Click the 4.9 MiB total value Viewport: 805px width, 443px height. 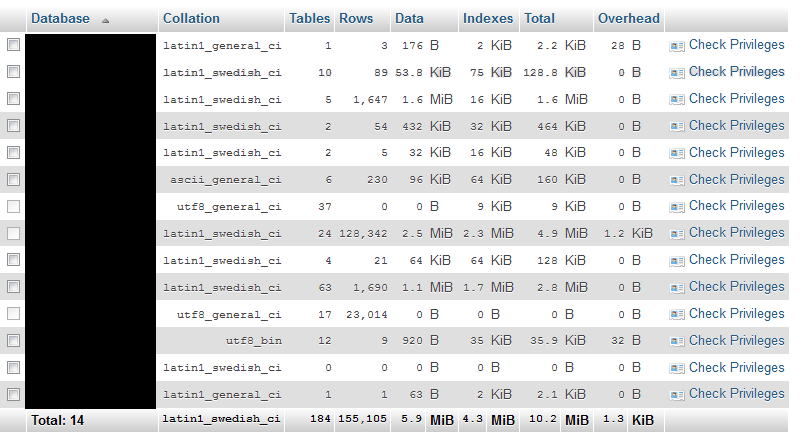tap(562, 234)
